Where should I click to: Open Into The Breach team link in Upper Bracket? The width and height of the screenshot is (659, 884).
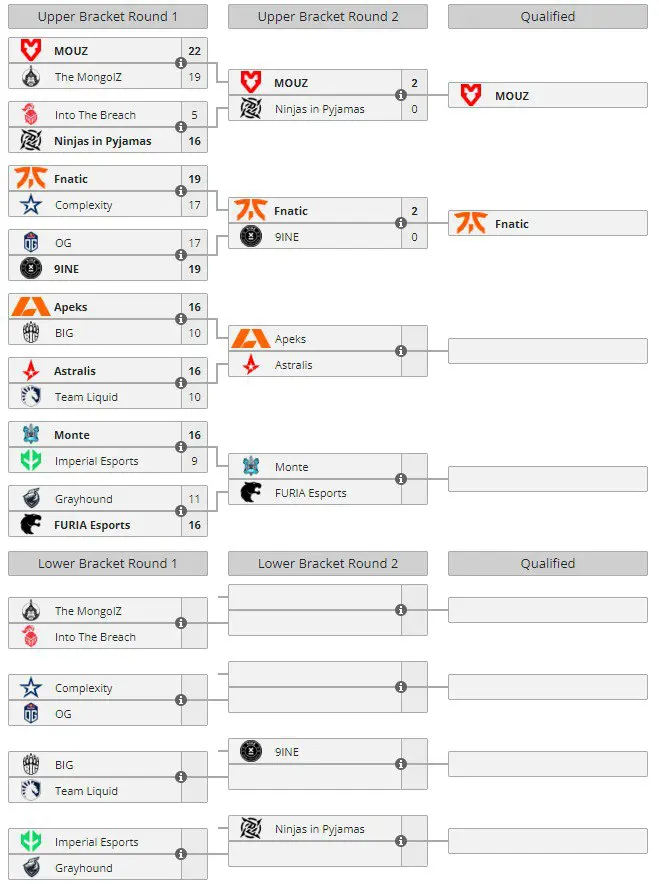95,115
